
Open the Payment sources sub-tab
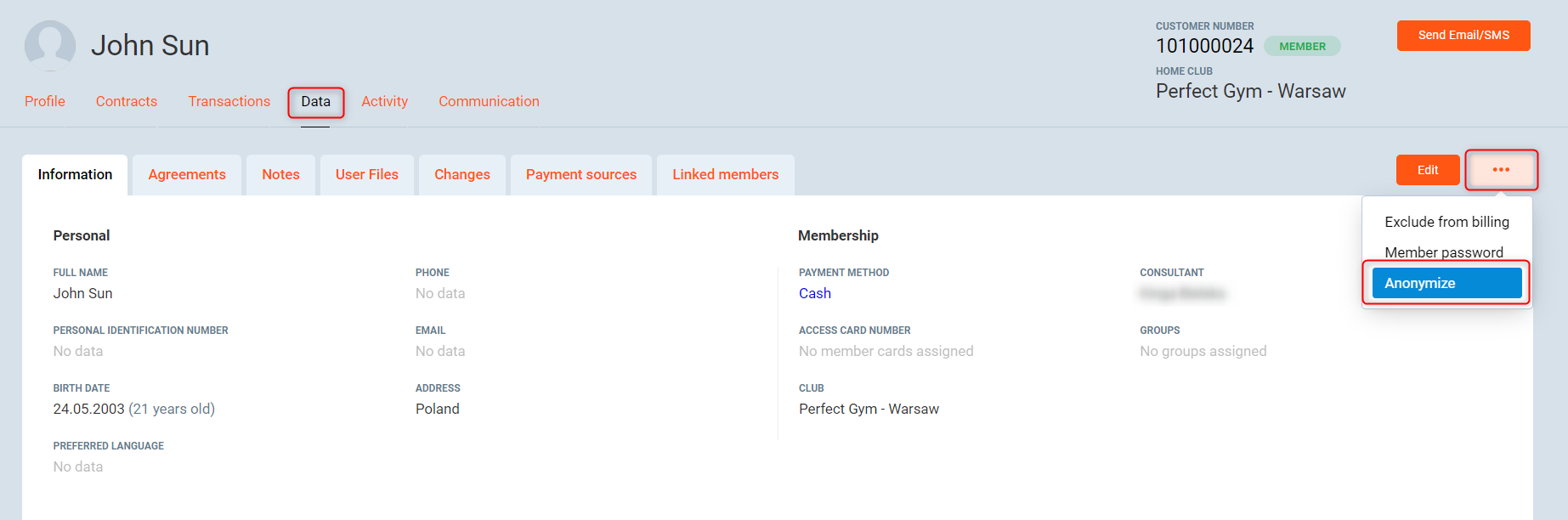coord(580,174)
